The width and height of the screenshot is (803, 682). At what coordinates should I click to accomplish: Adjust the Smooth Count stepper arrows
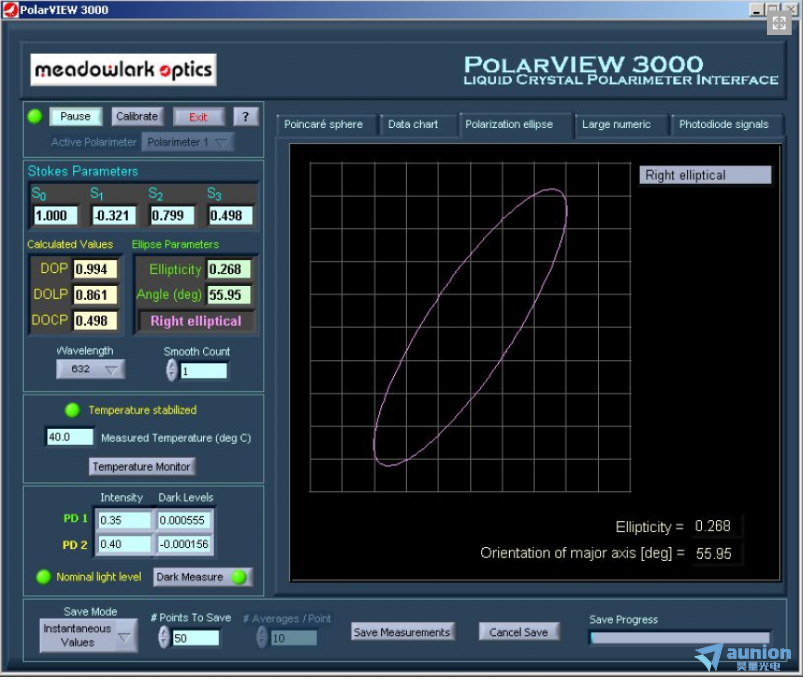pyautogui.click(x=172, y=371)
